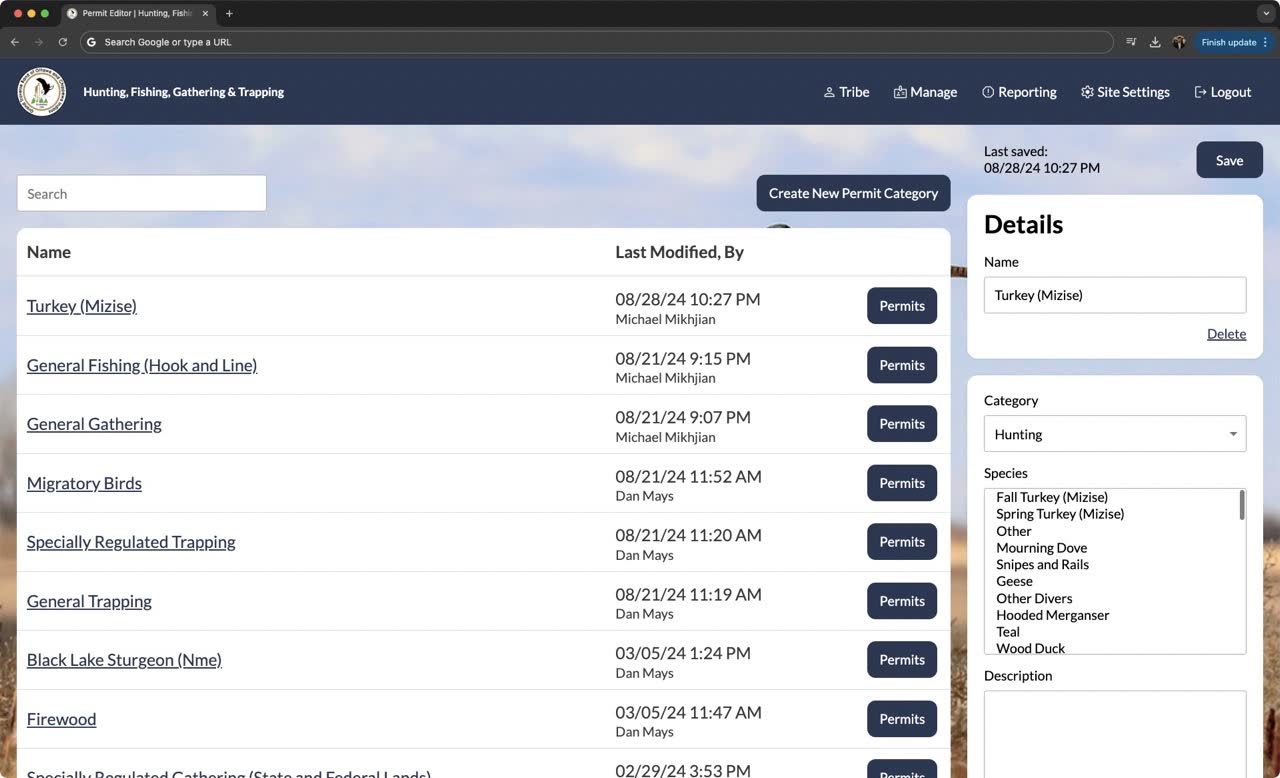Open General Gathering link
Viewport: 1280px width, 778px height.
[94, 424]
